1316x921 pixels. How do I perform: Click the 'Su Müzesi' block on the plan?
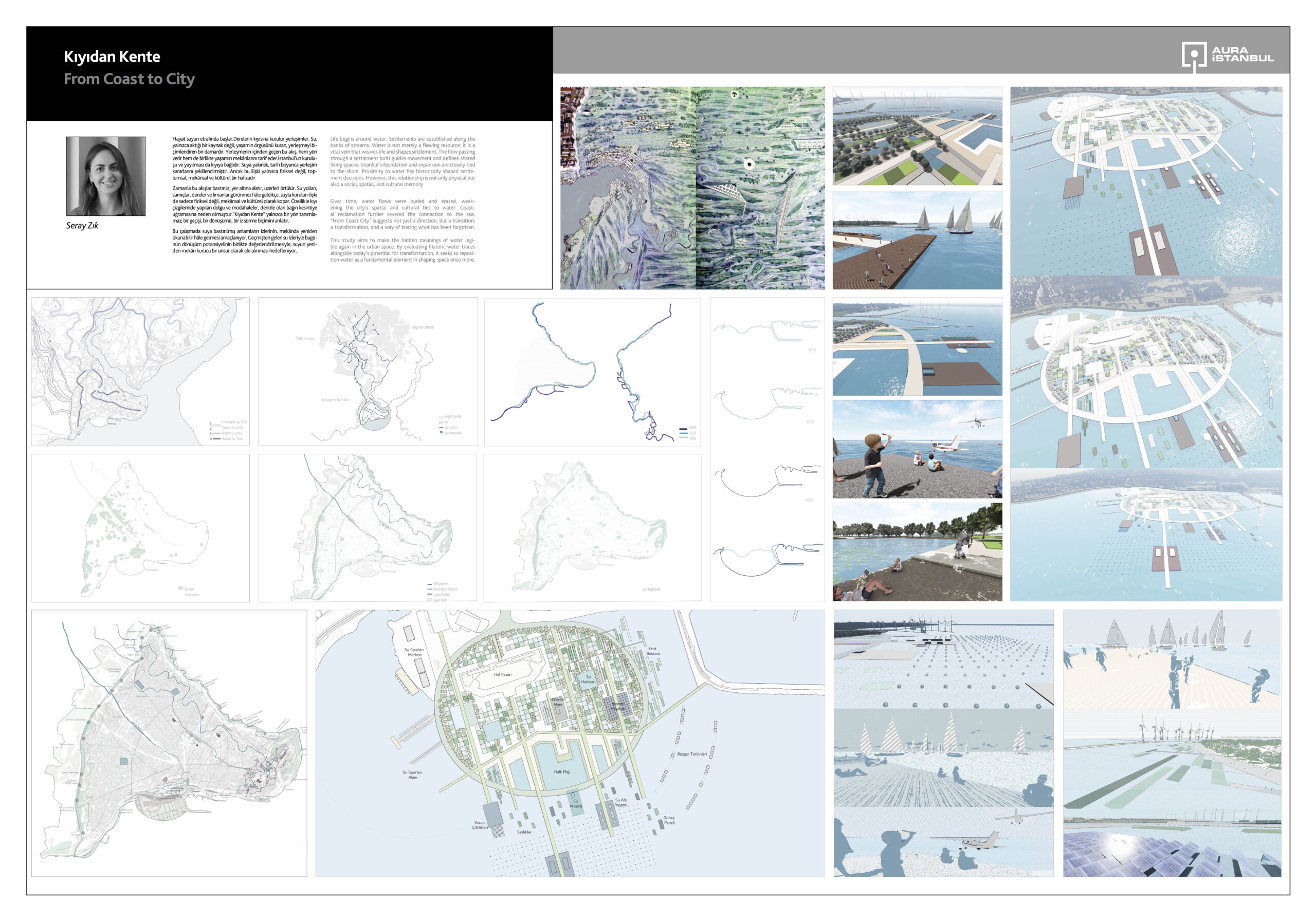tap(575, 802)
